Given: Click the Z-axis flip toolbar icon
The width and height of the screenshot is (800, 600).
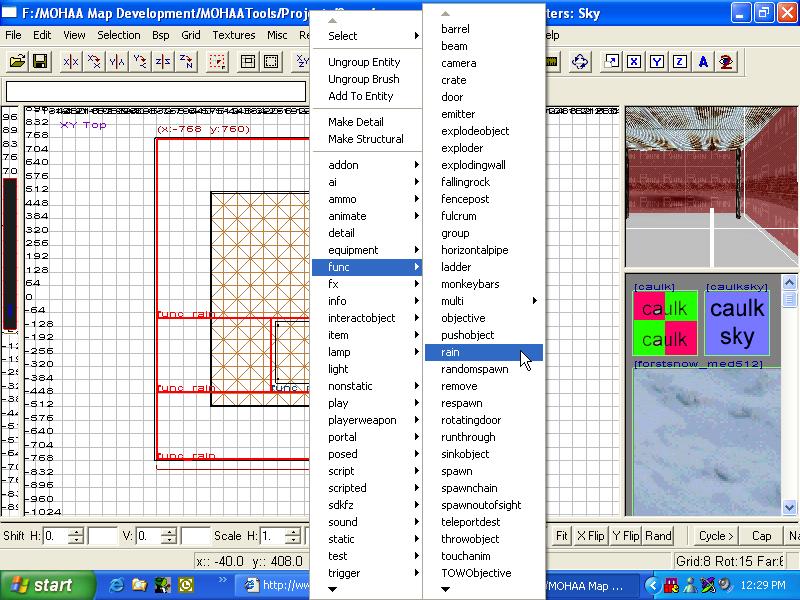Looking at the screenshot, I should tap(163, 62).
